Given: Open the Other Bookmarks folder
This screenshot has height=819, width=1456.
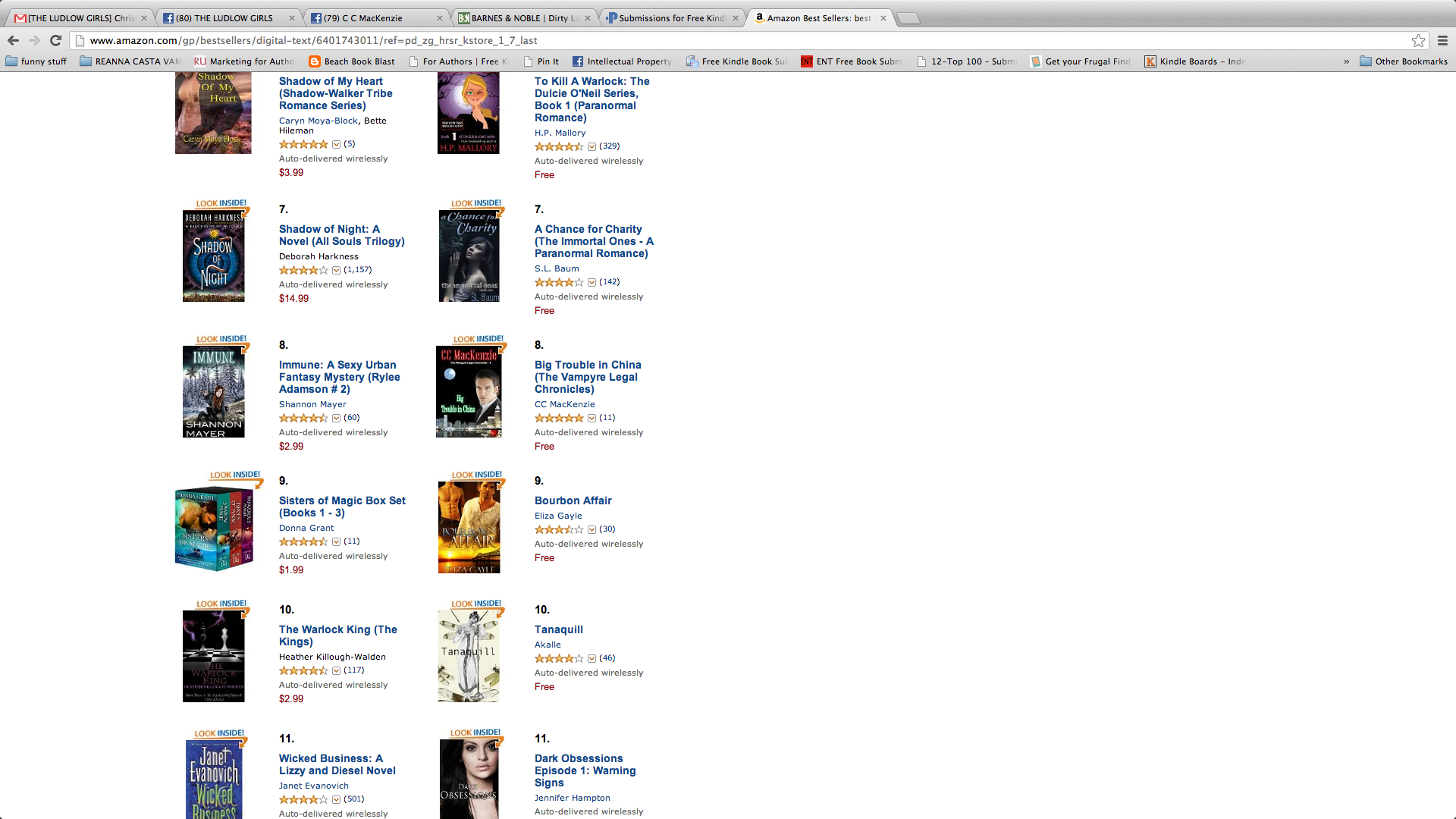Looking at the screenshot, I should pos(1404,61).
